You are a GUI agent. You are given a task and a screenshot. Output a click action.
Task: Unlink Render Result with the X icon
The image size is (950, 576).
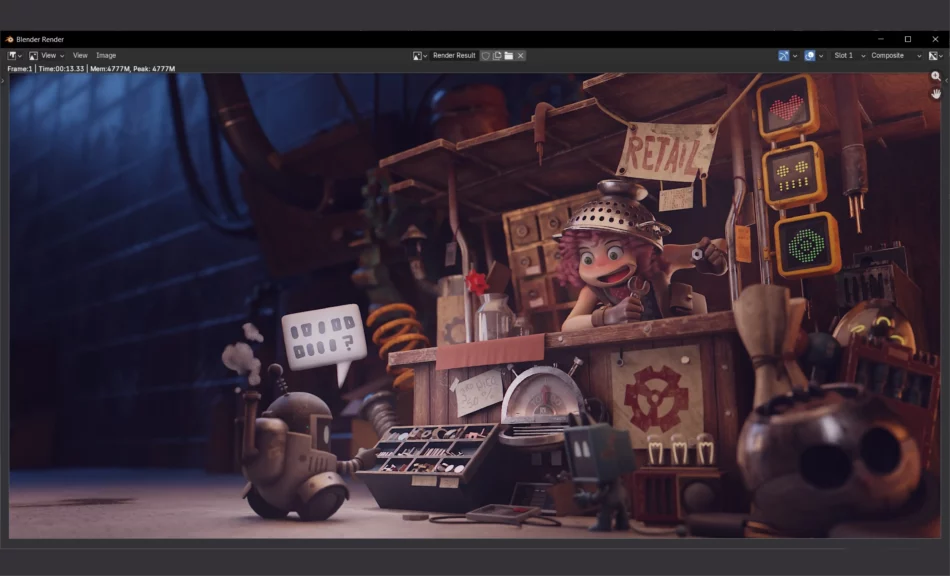pos(520,56)
